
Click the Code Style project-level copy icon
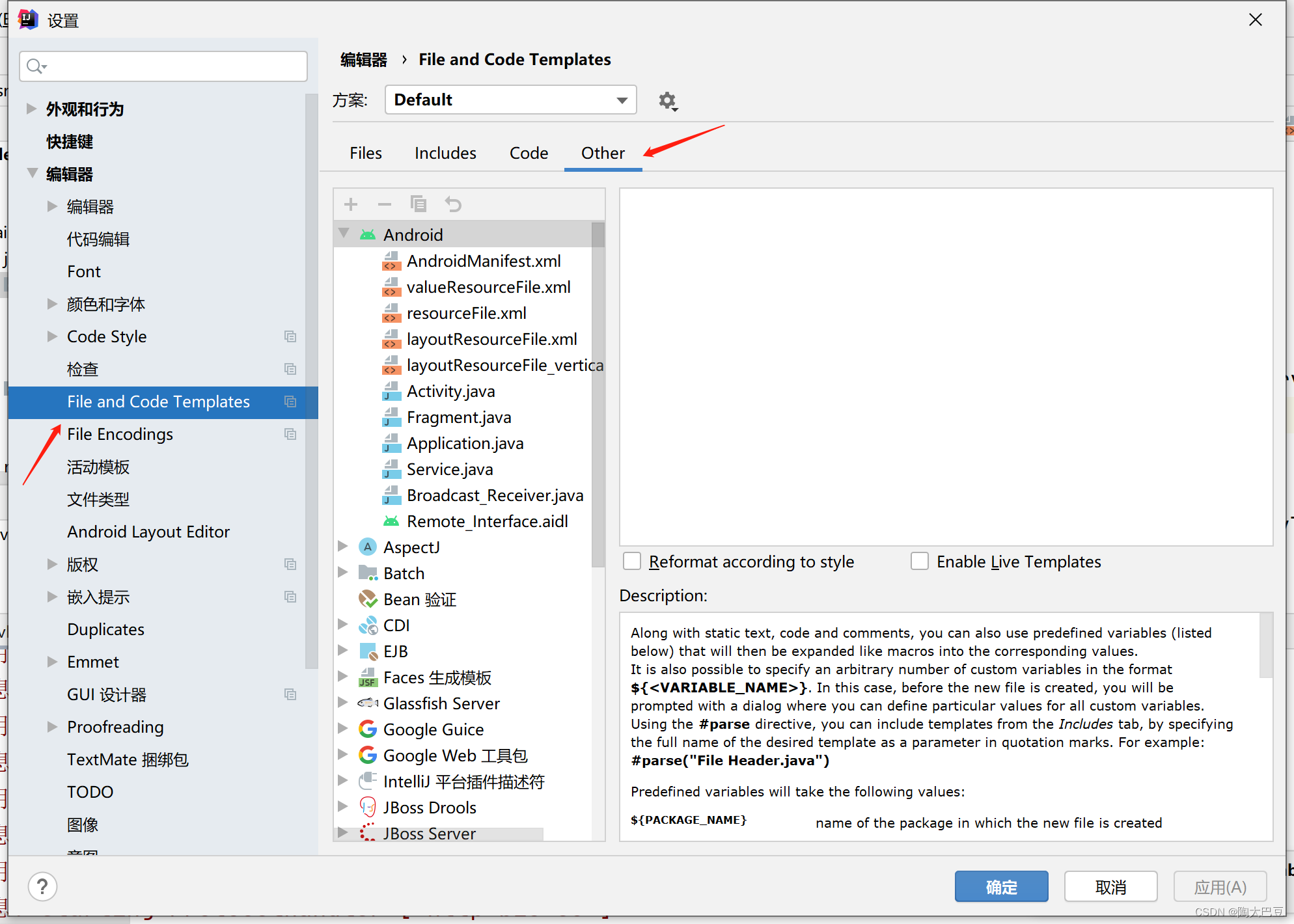coord(290,336)
